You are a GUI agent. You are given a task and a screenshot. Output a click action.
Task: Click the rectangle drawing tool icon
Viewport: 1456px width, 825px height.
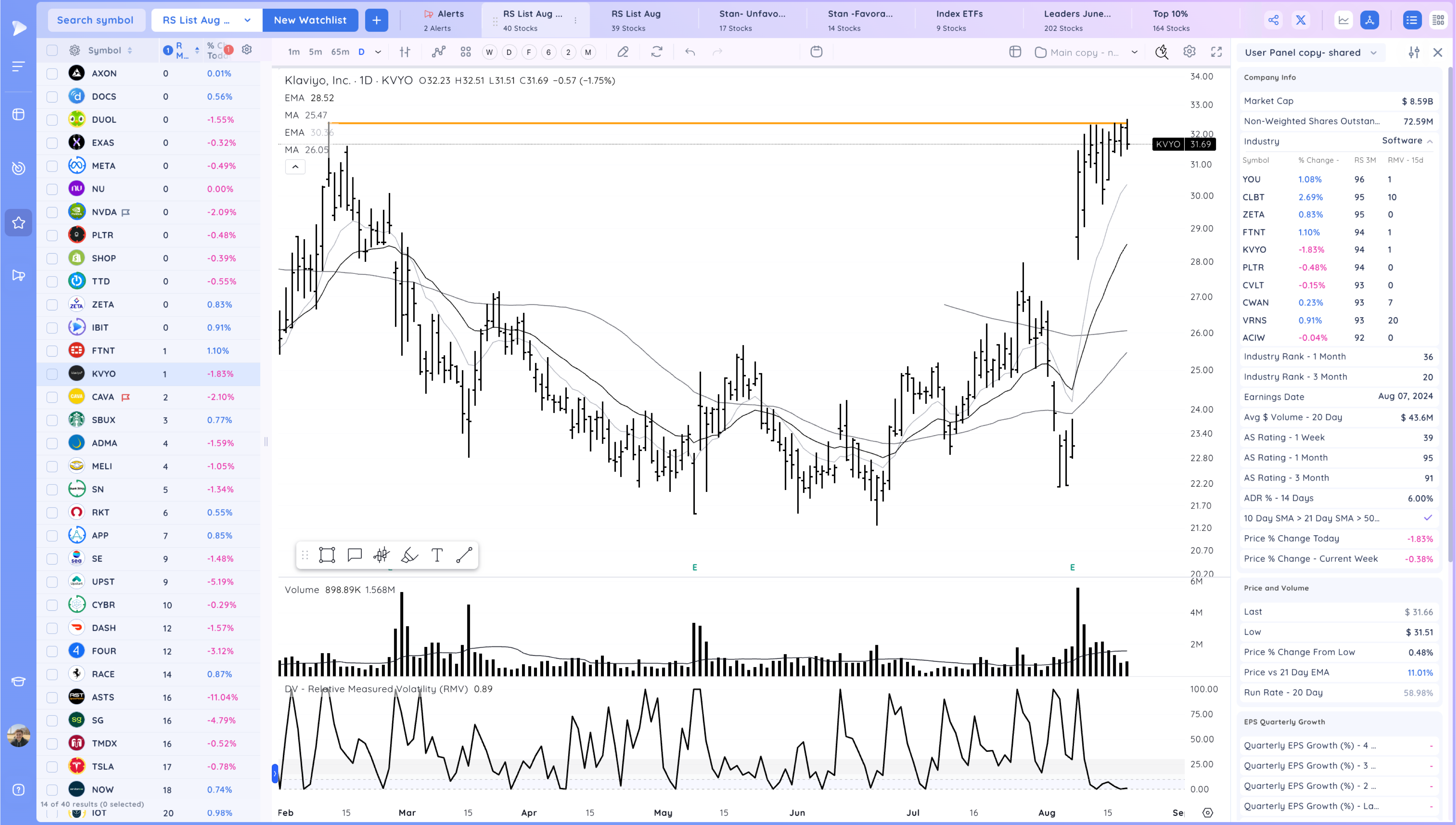pyautogui.click(x=327, y=555)
